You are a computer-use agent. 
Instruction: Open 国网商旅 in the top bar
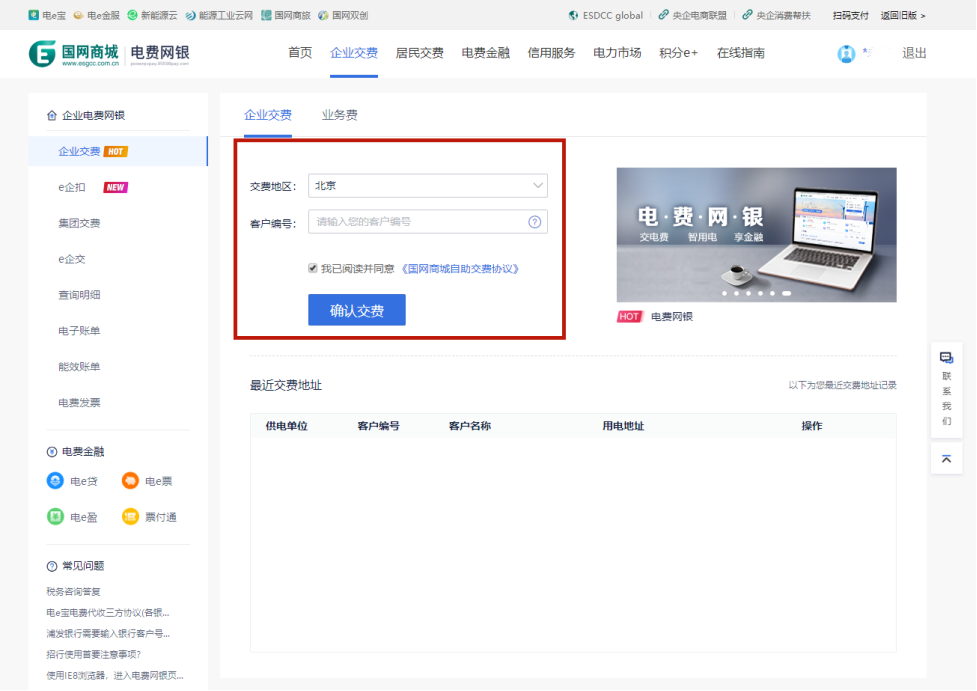[x=286, y=16]
